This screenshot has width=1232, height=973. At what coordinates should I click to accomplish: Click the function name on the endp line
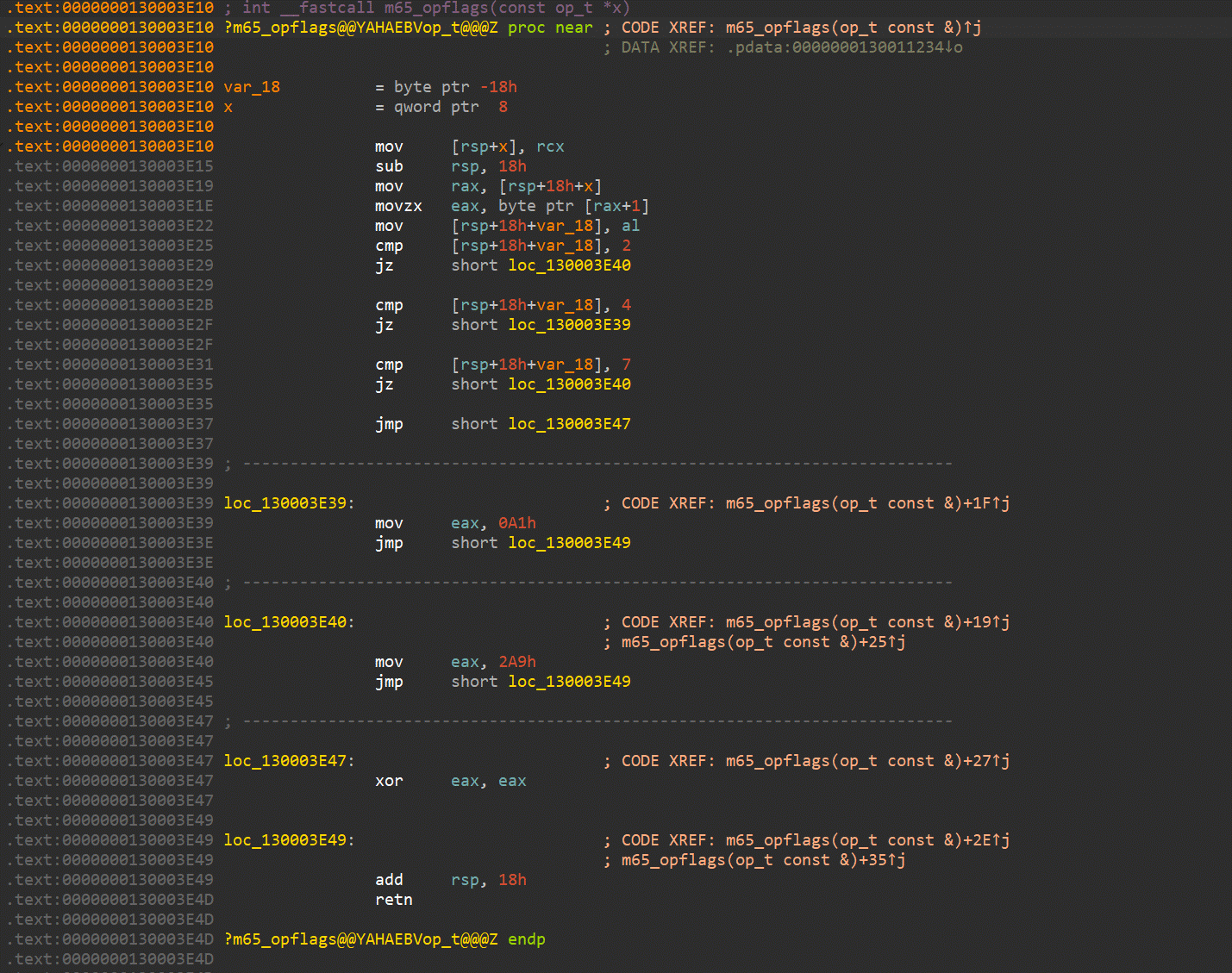pos(360,939)
